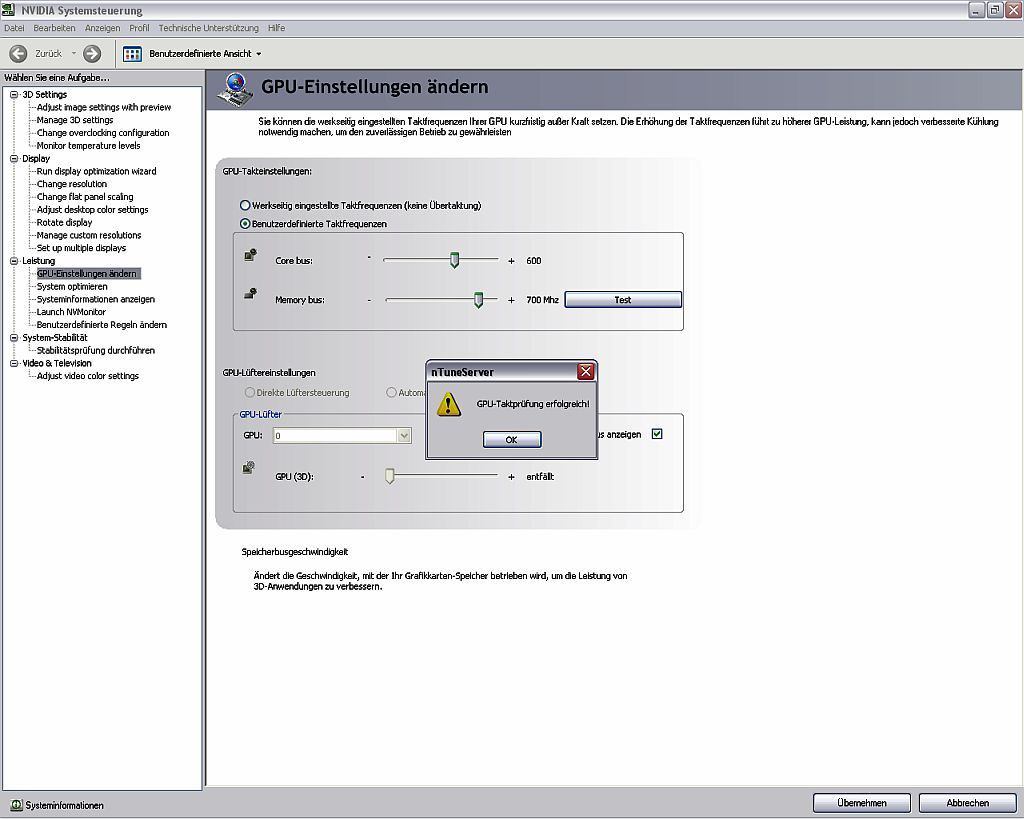Select Systeminformationen anzeigen
The height and width of the screenshot is (819, 1024).
[x=96, y=299]
